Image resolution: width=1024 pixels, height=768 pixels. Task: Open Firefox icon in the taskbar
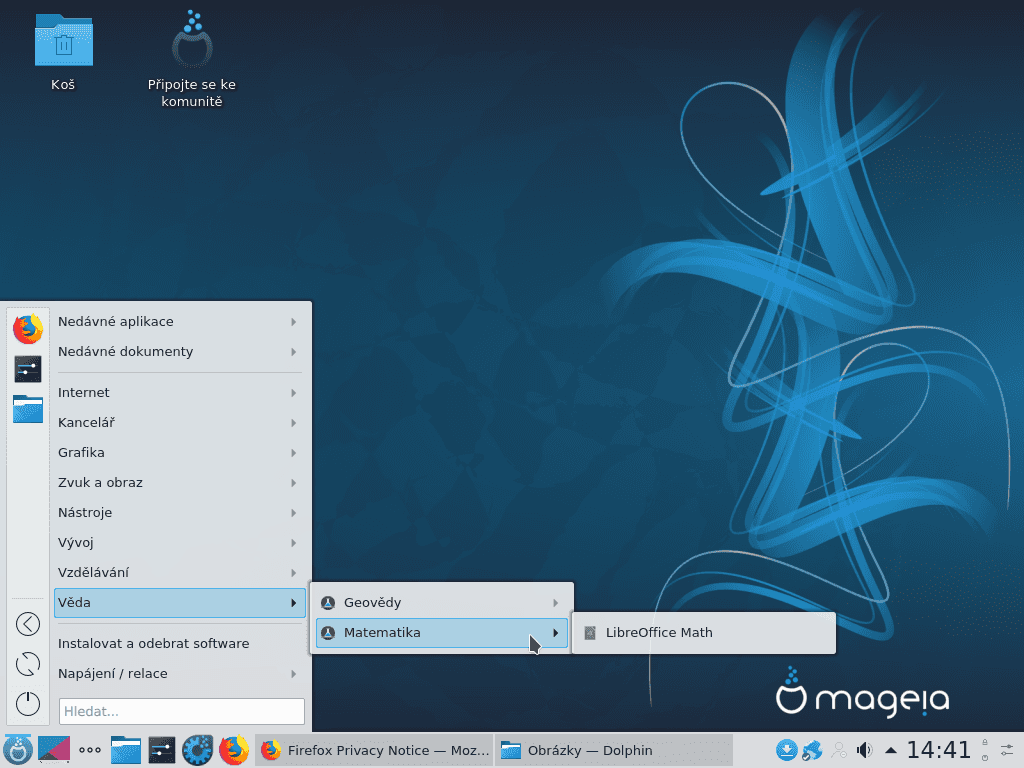tap(234, 749)
